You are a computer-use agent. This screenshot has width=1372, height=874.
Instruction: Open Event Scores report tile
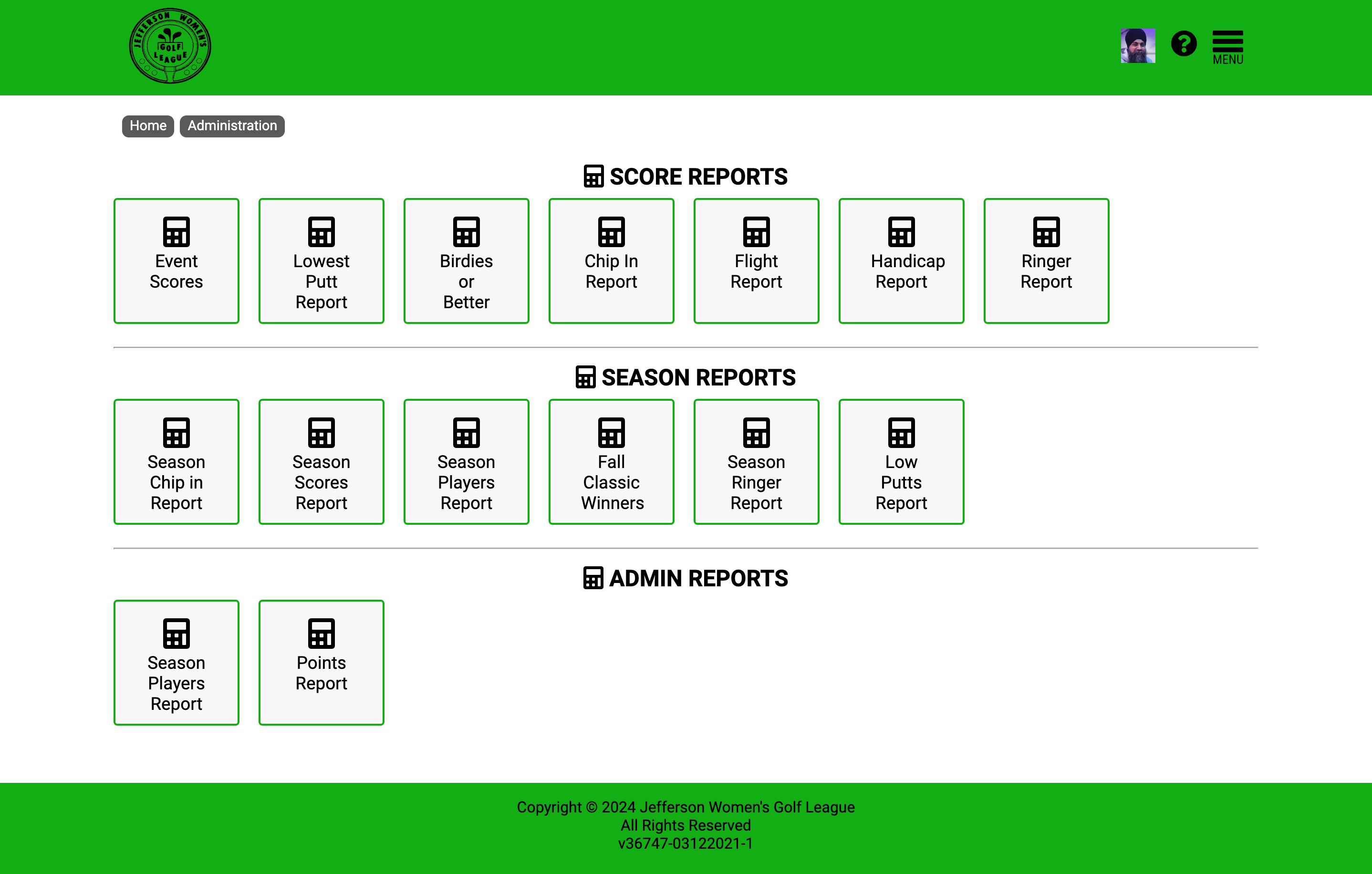click(176, 261)
